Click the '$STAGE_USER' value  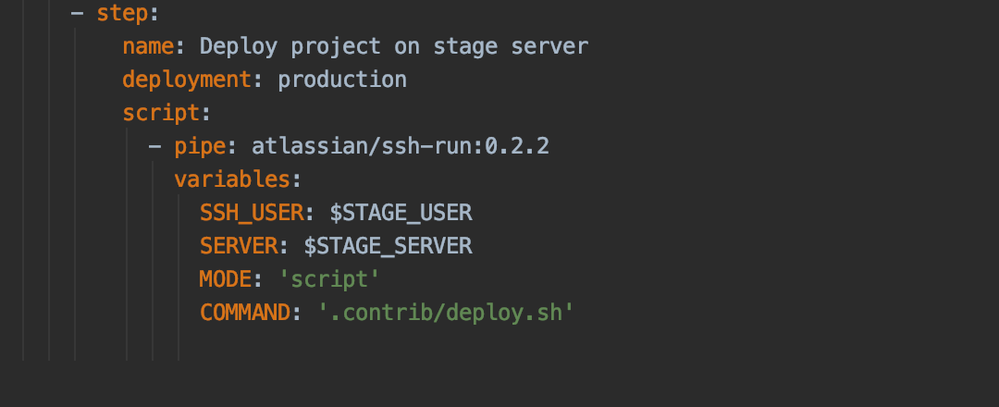[x=401, y=213]
